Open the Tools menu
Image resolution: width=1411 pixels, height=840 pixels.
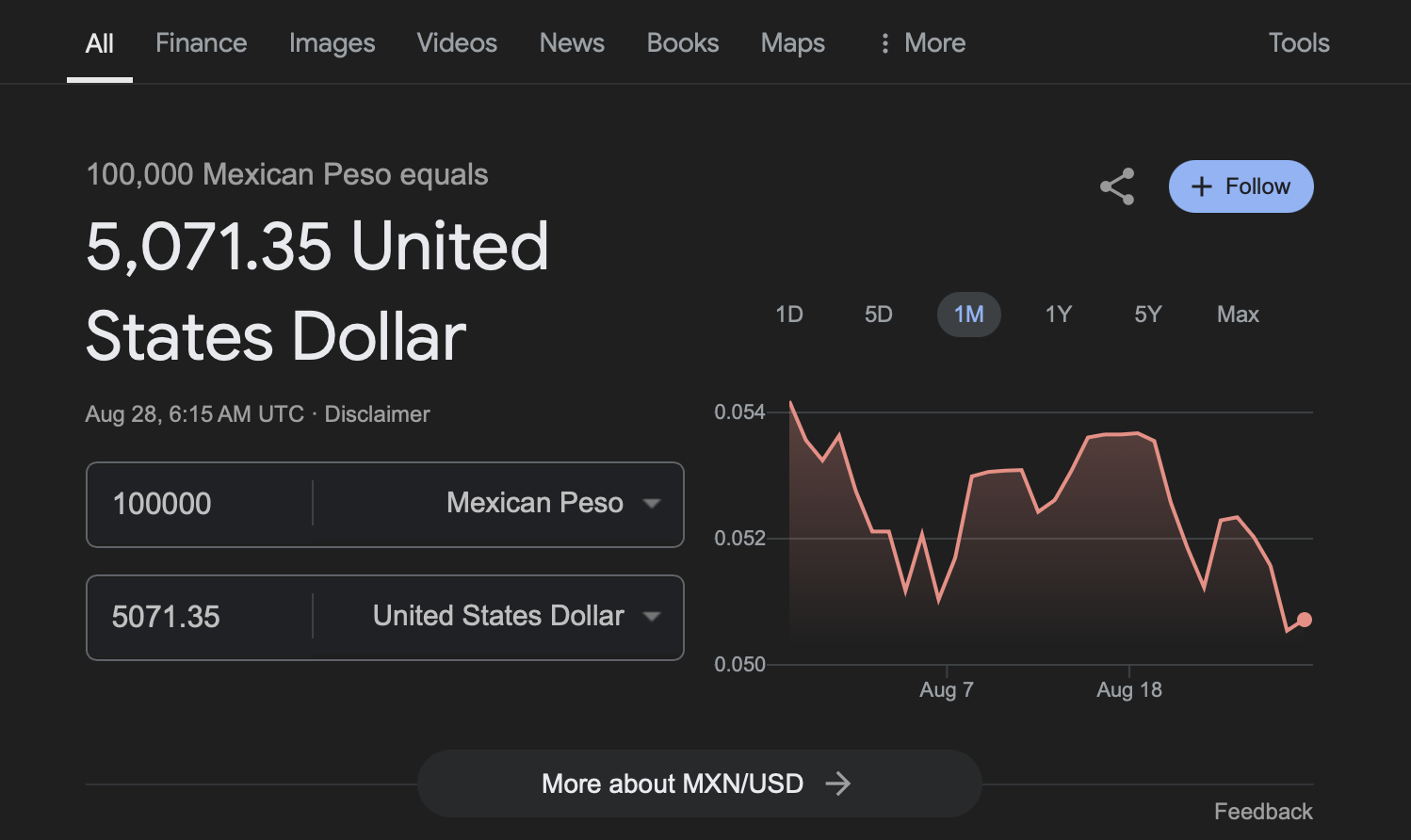[1298, 43]
